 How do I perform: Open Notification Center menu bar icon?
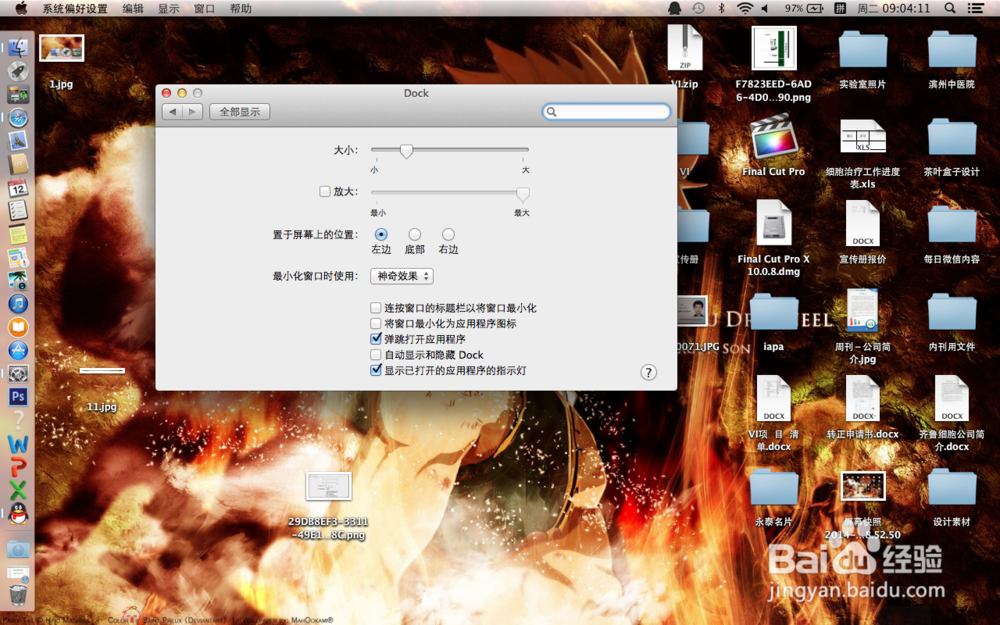(x=975, y=8)
